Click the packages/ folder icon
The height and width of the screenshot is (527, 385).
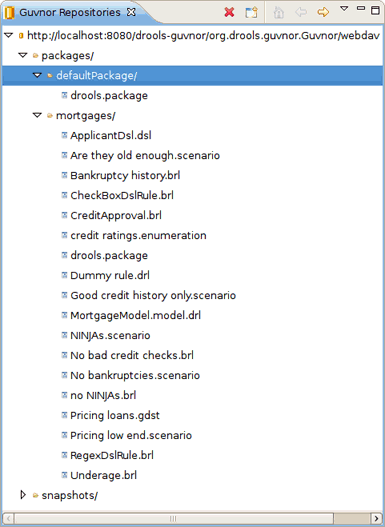tap(35, 55)
